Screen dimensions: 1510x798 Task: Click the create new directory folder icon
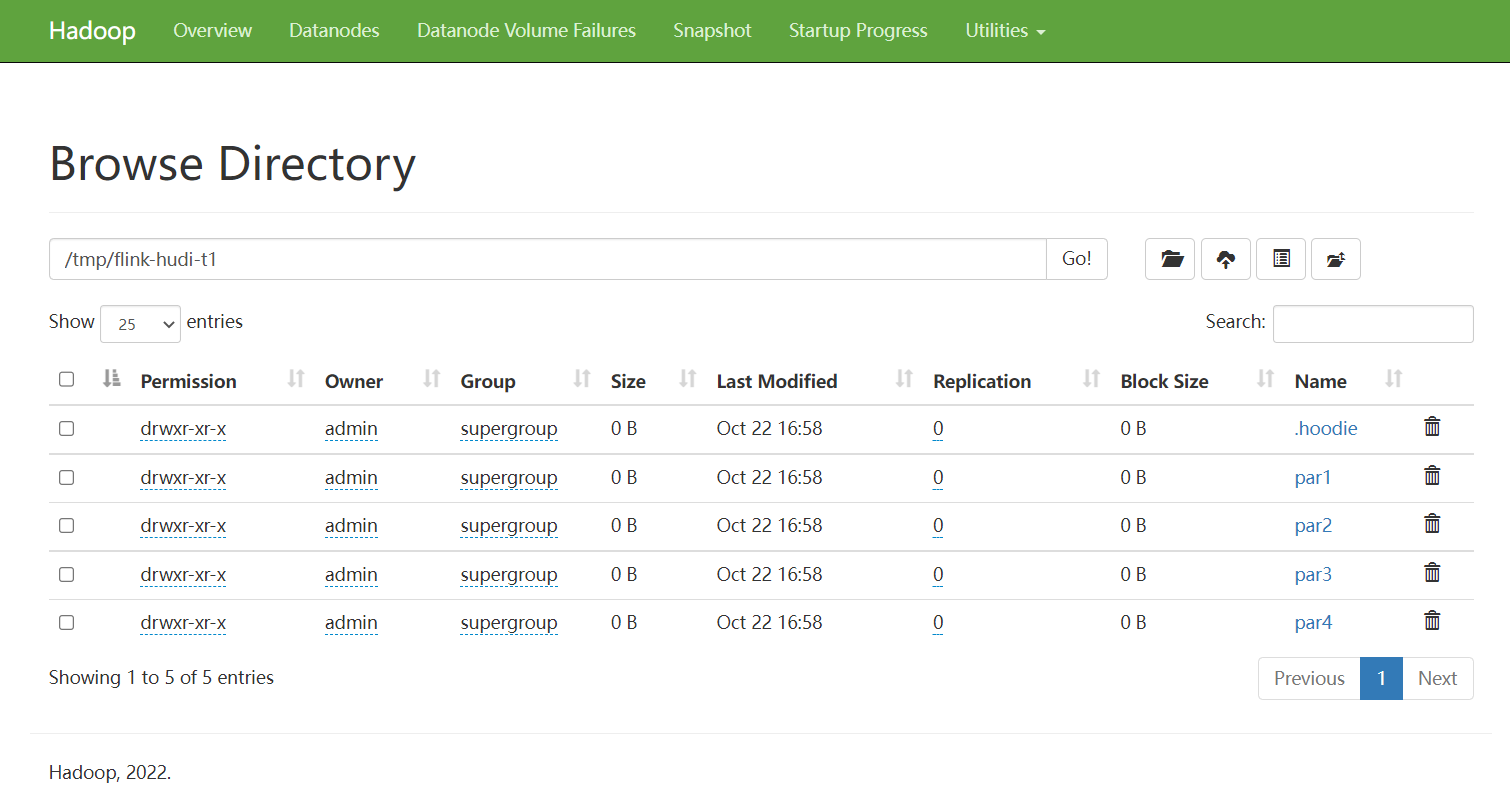tap(1169, 259)
